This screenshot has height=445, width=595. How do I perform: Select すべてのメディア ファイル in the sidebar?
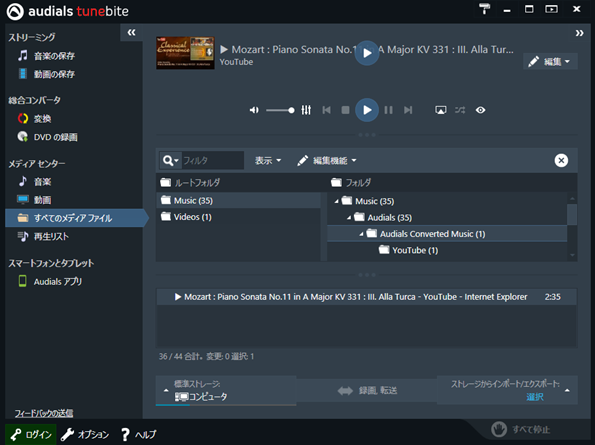coord(76,218)
